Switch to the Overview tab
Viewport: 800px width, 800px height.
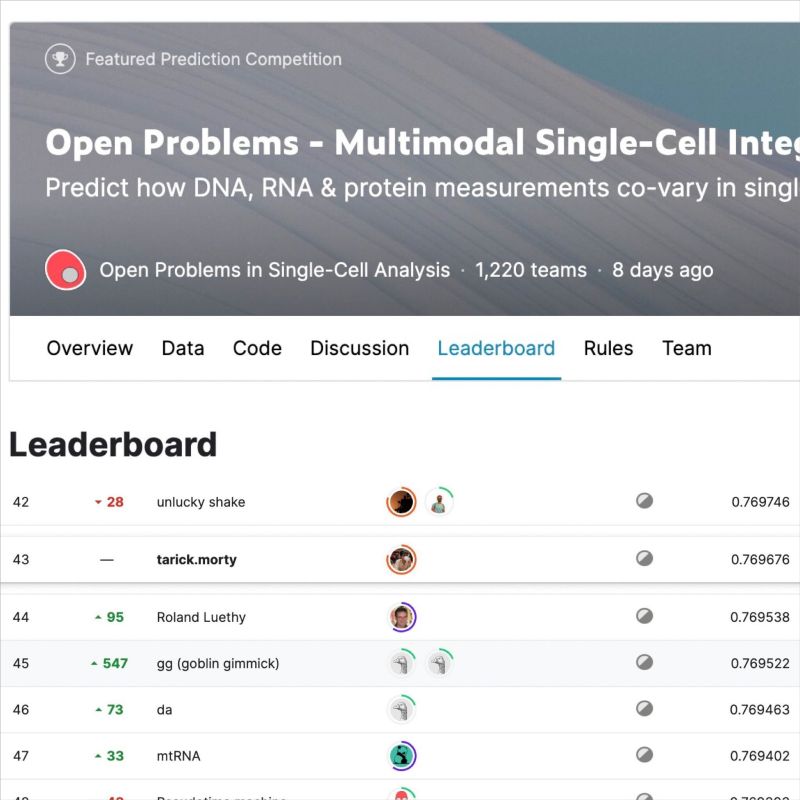point(90,348)
